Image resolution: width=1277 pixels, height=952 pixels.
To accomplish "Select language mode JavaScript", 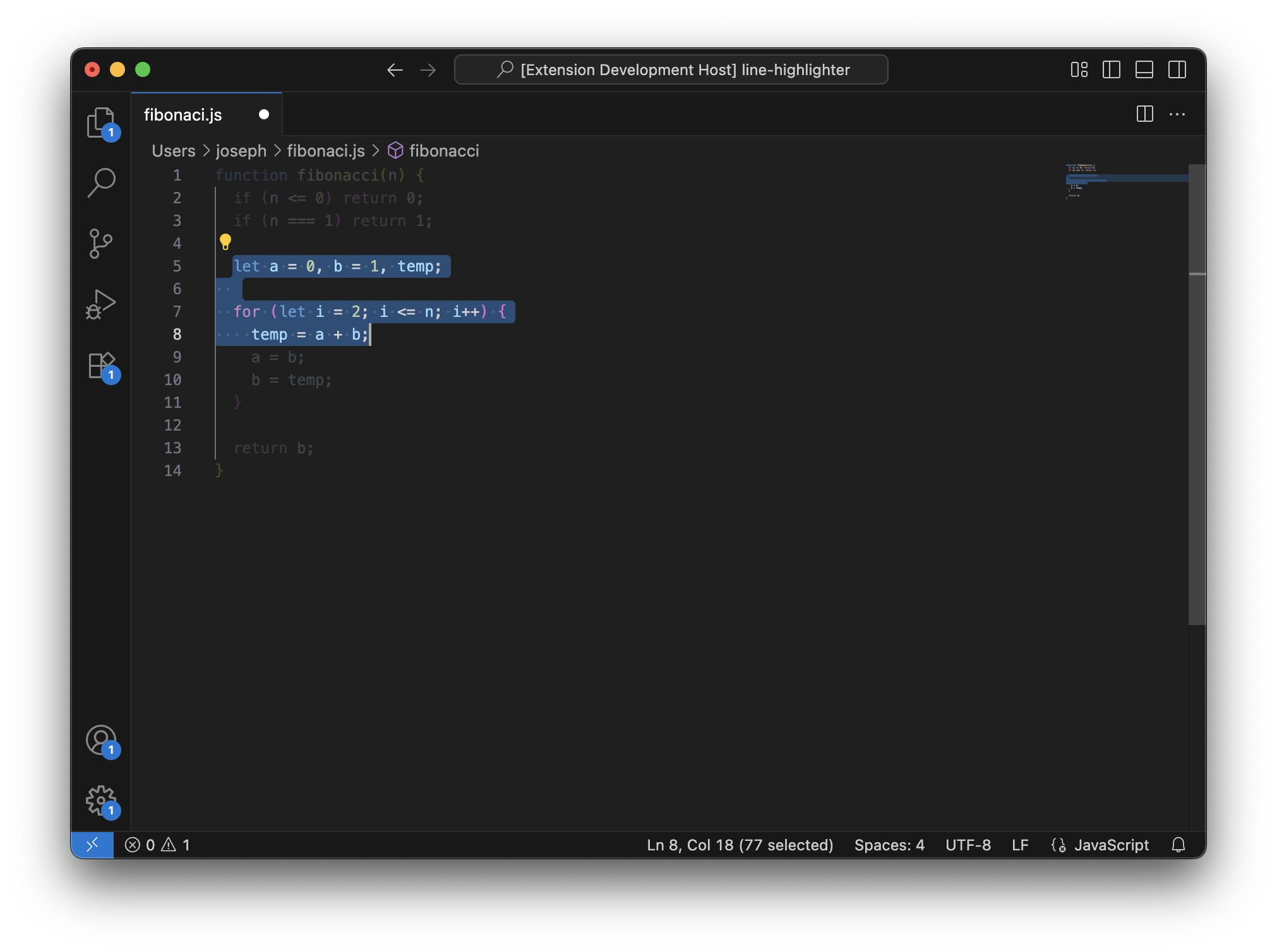I will 1112,845.
